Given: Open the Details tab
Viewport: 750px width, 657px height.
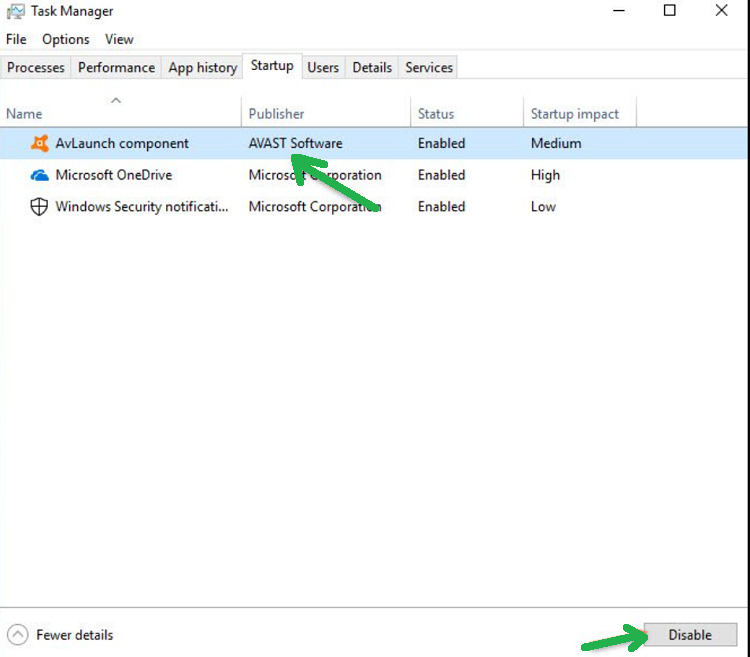Looking at the screenshot, I should pyautogui.click(x=372, y=67).
